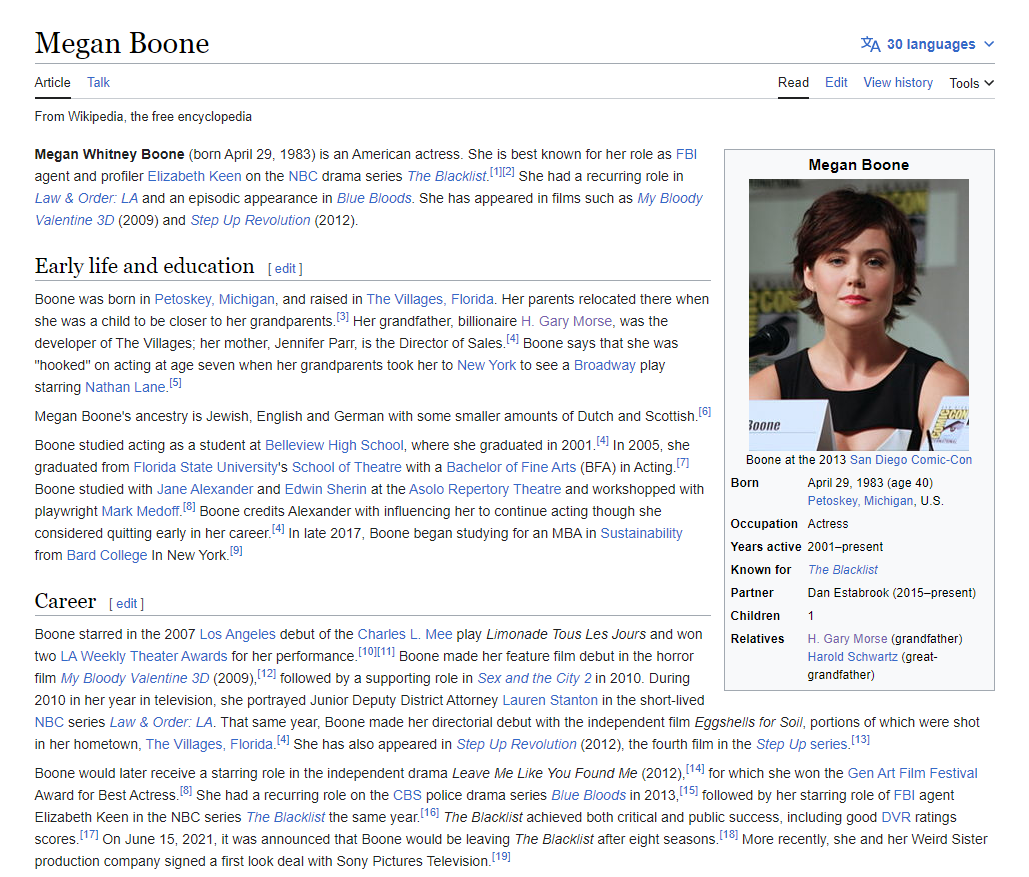Screen dimensions: 1029x877
Task: Follow the Mark Medoff link
Action: (140, 511)
